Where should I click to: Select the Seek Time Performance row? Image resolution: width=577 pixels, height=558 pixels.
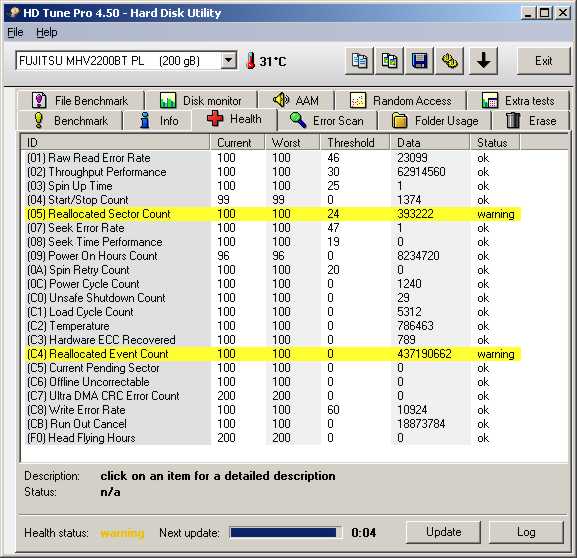click(x=273, y=242)
